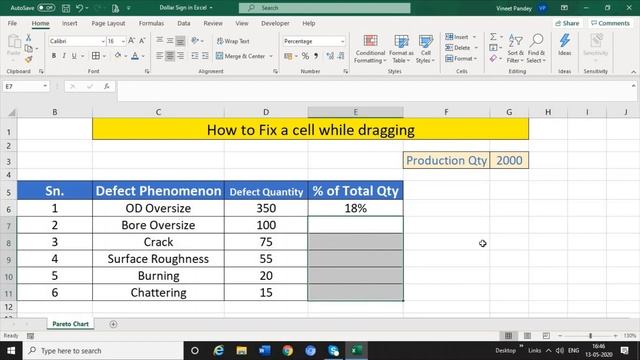
Task: Open Word from taskbar
Action: pyautogui.click(x=264, y=351)
